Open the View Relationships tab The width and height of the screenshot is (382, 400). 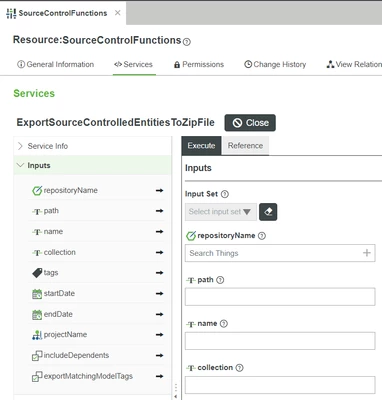click(354, 64)
